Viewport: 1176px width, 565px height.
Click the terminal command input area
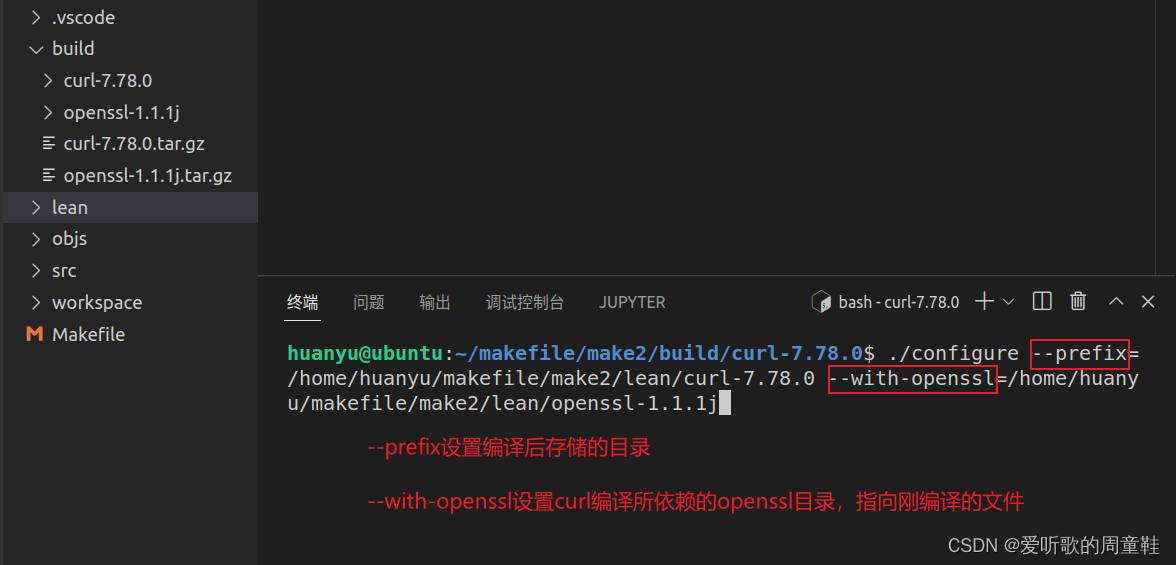pos(712,378)
